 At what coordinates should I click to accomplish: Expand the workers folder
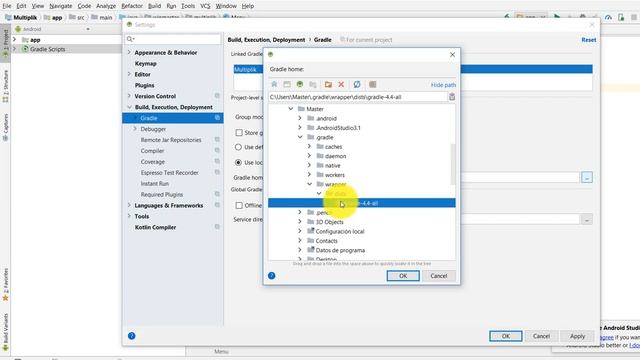309,175
